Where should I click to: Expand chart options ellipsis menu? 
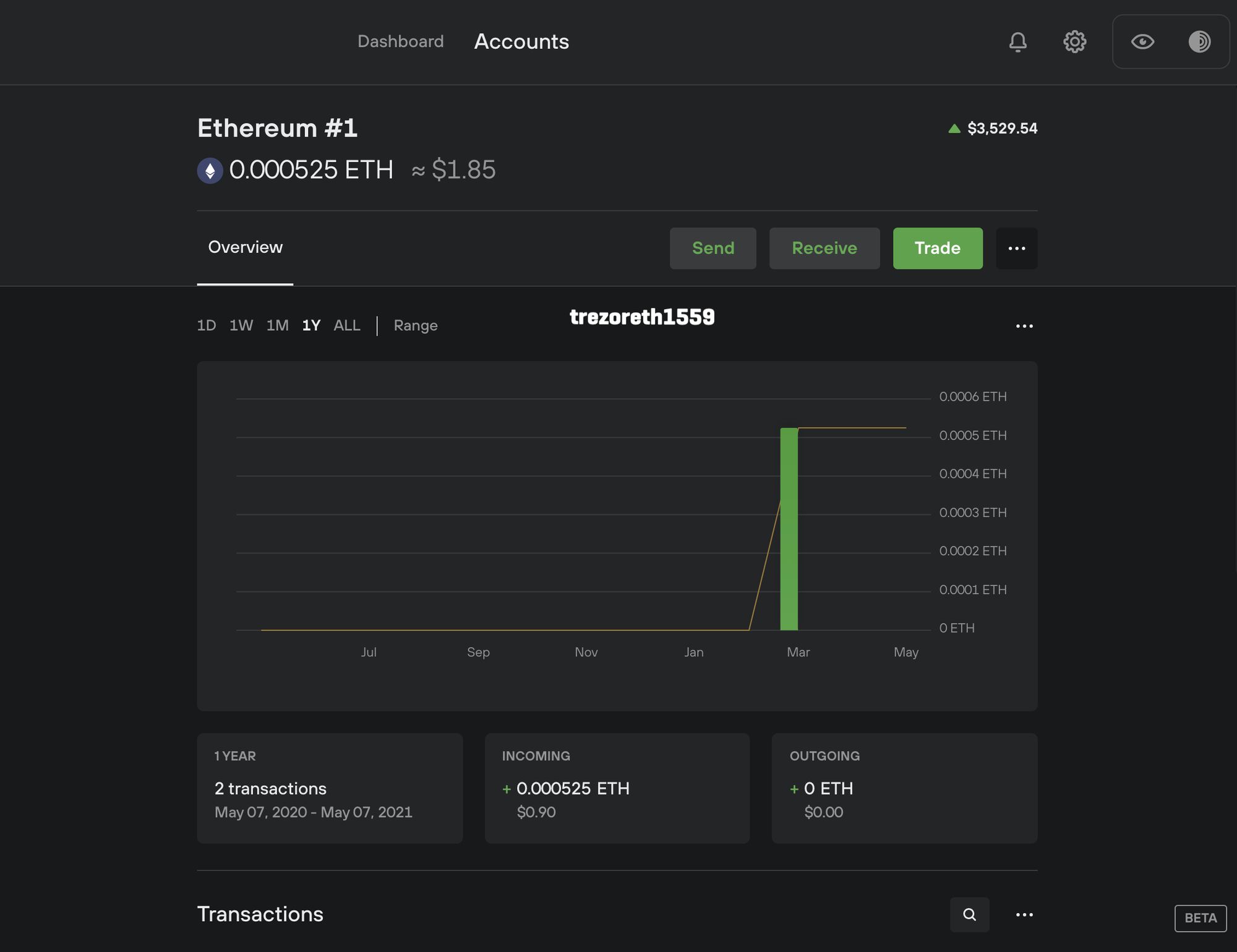1024,325
